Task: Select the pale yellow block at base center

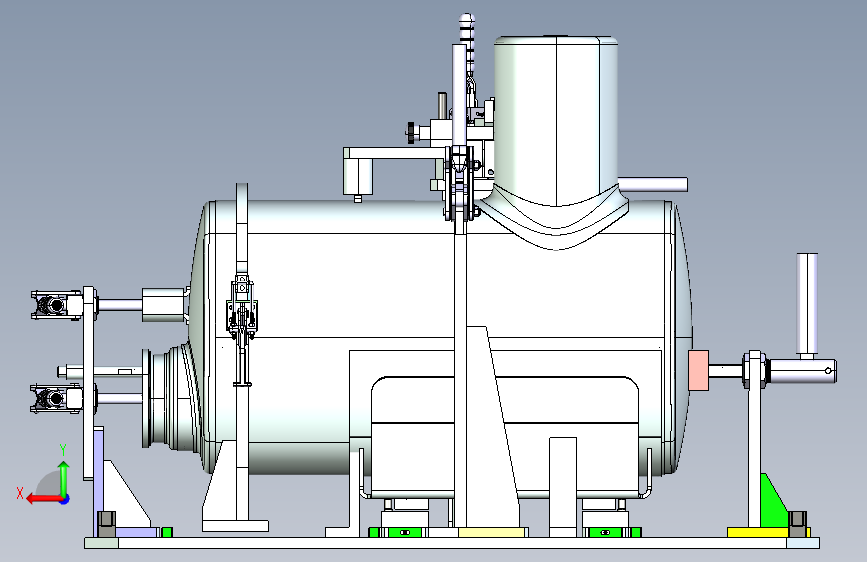Action: click(491, 532)
